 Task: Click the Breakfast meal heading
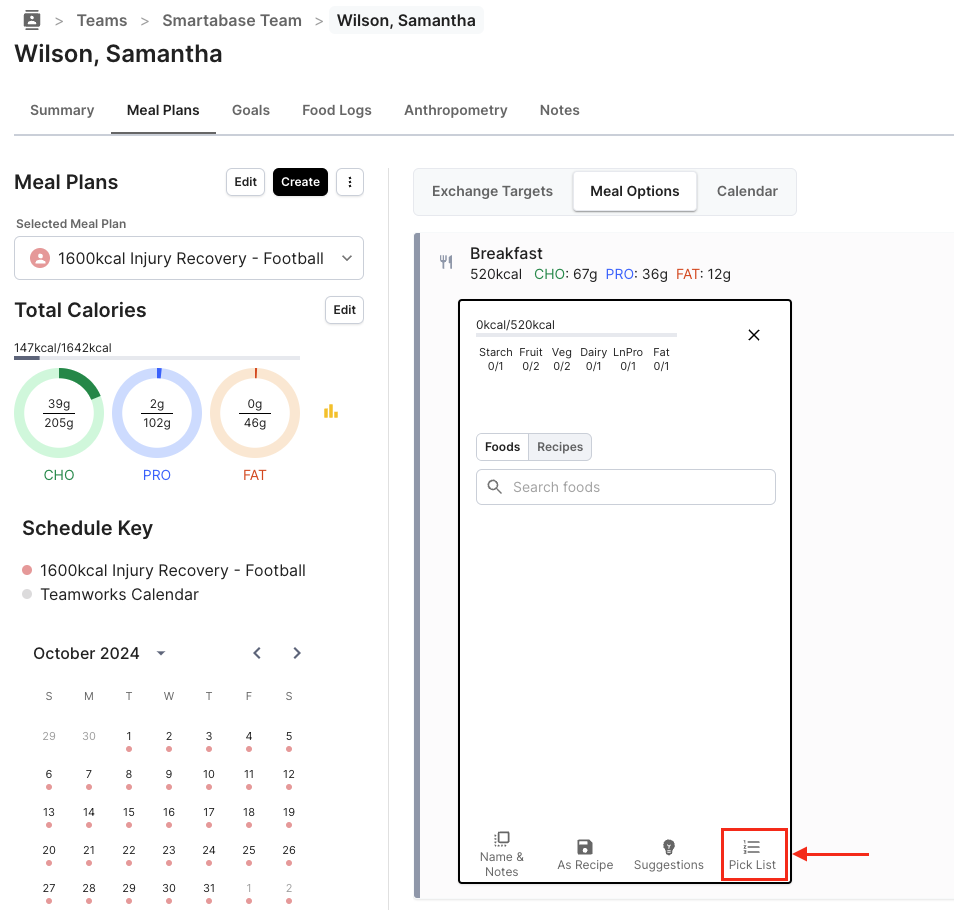pos(506,253)
